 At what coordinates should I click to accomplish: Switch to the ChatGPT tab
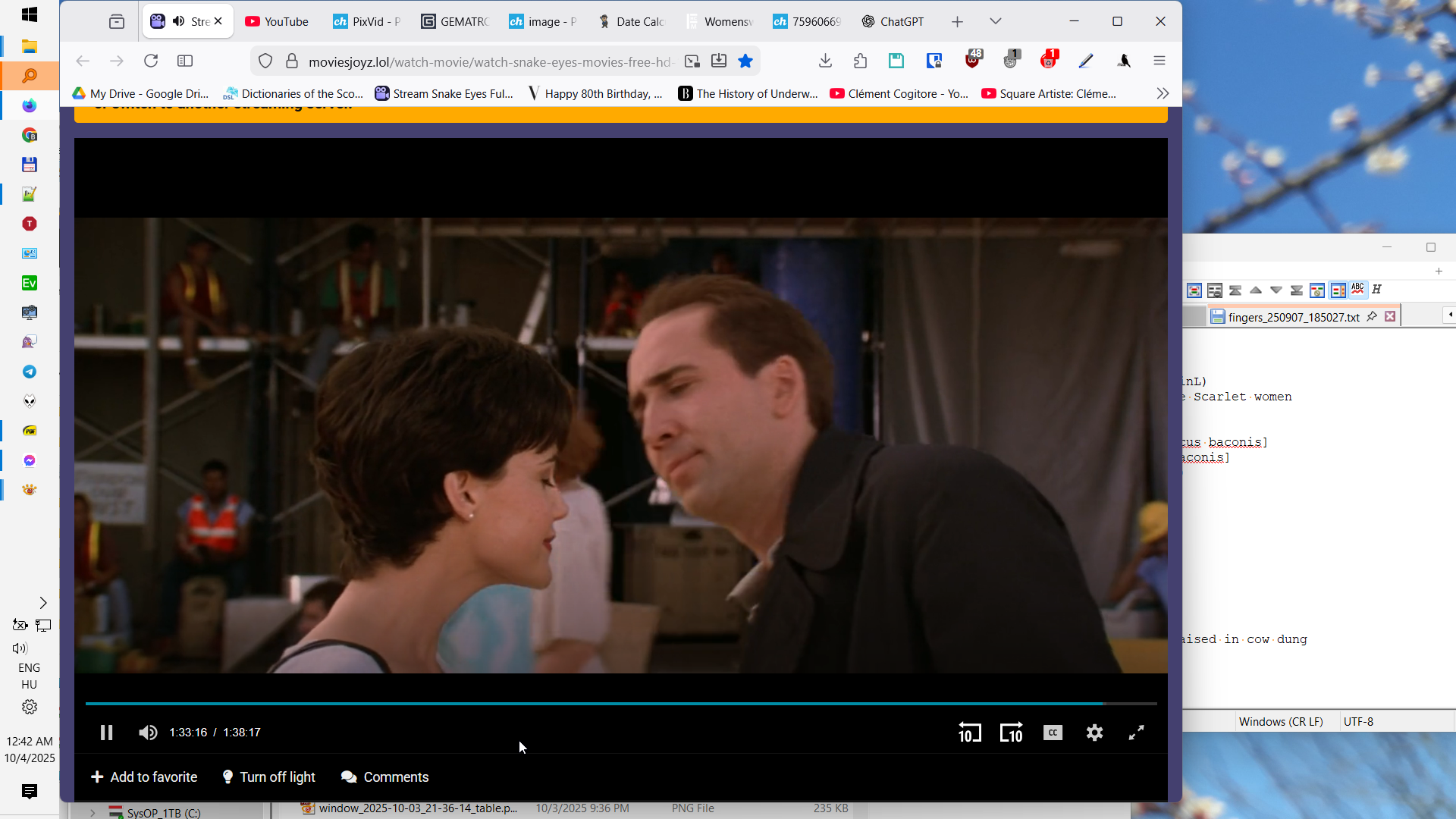pos(893,21)
